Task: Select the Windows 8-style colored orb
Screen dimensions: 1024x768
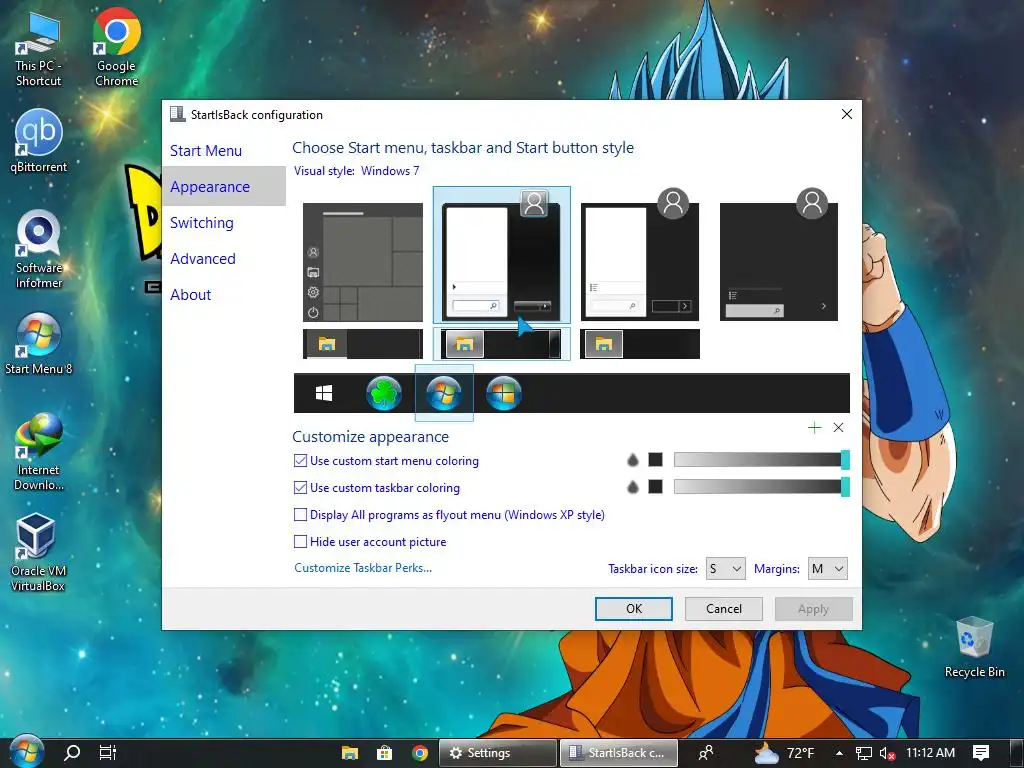Action: [504, 393]
